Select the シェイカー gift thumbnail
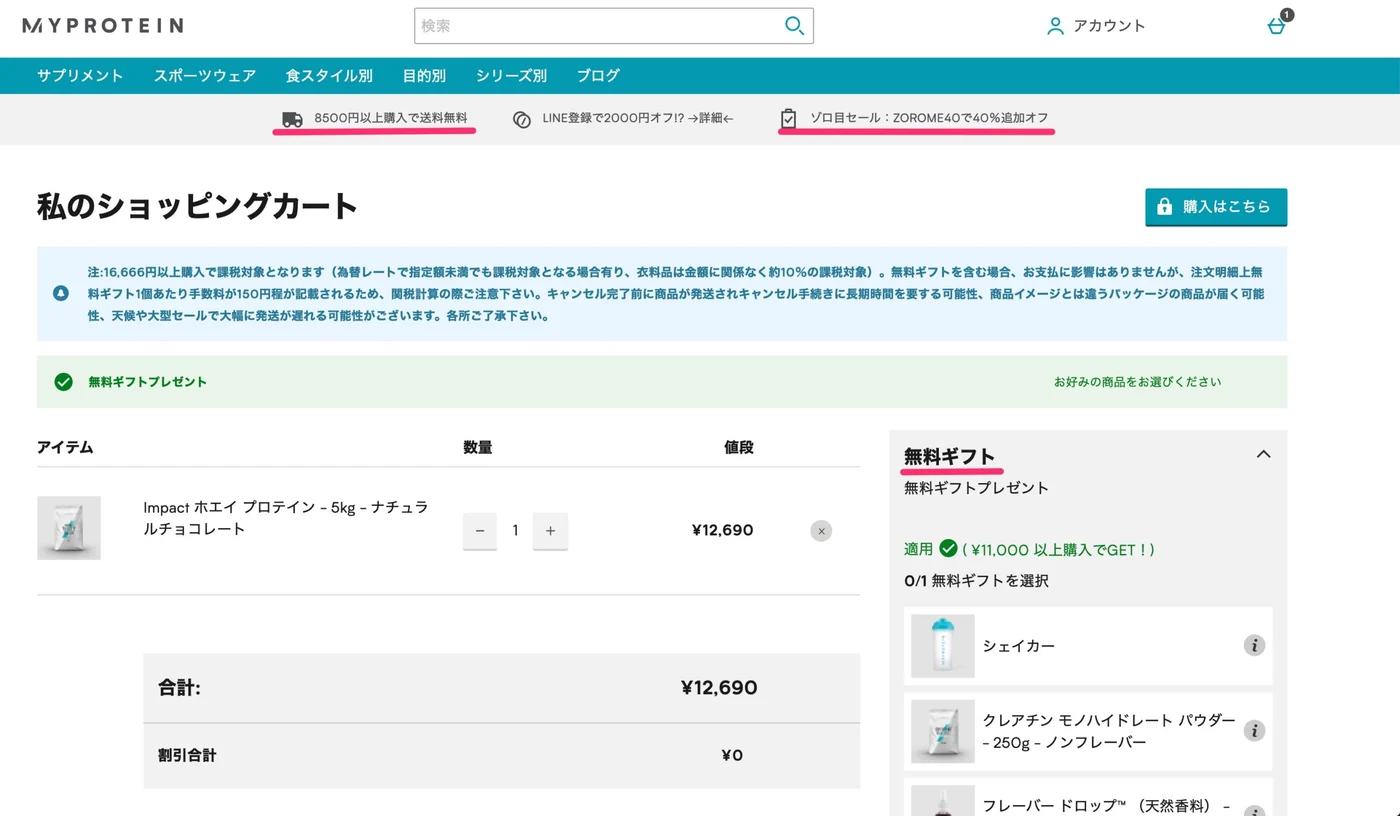Screen dimensions: 1400x816 943,646
